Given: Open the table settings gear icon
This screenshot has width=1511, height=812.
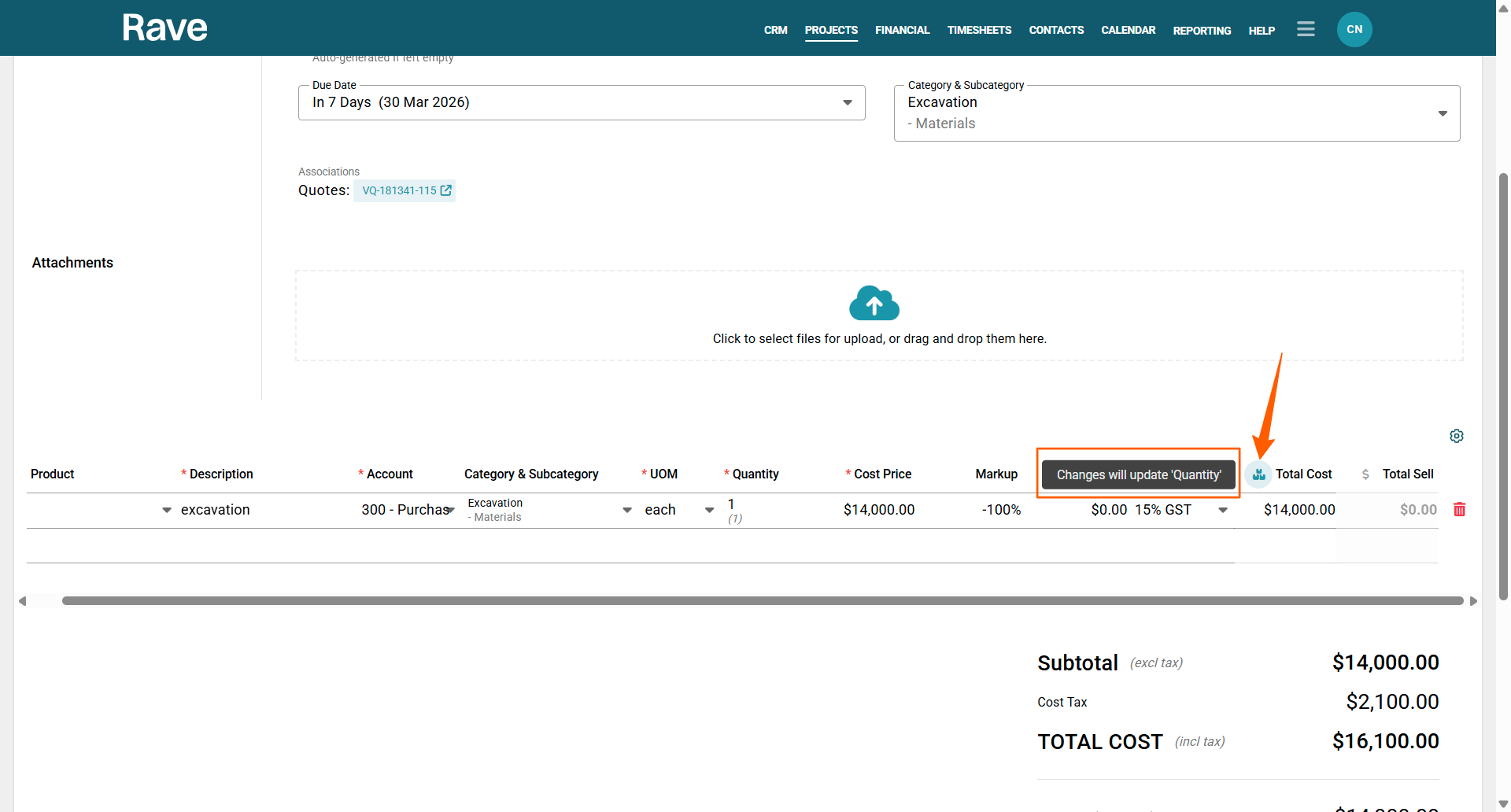Looking at the screenshot, I should 1456,436.
